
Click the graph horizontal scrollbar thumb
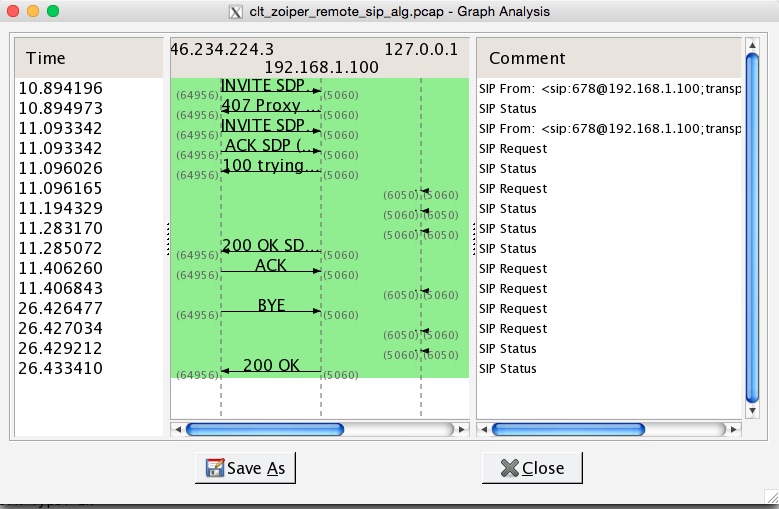tap(265, 430)
